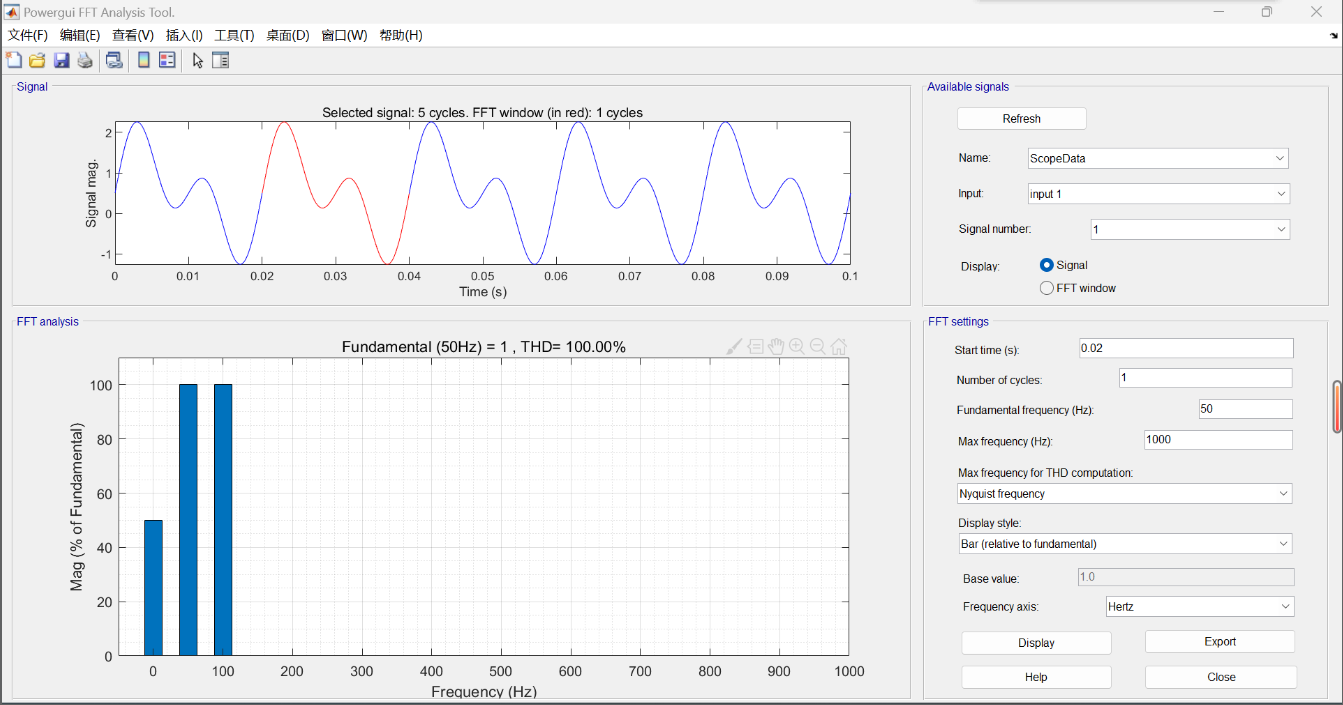Viewport: 1343px width, 705px height.
Task: Open the 桌面(D) menu
Action: (x=287, y=35)
